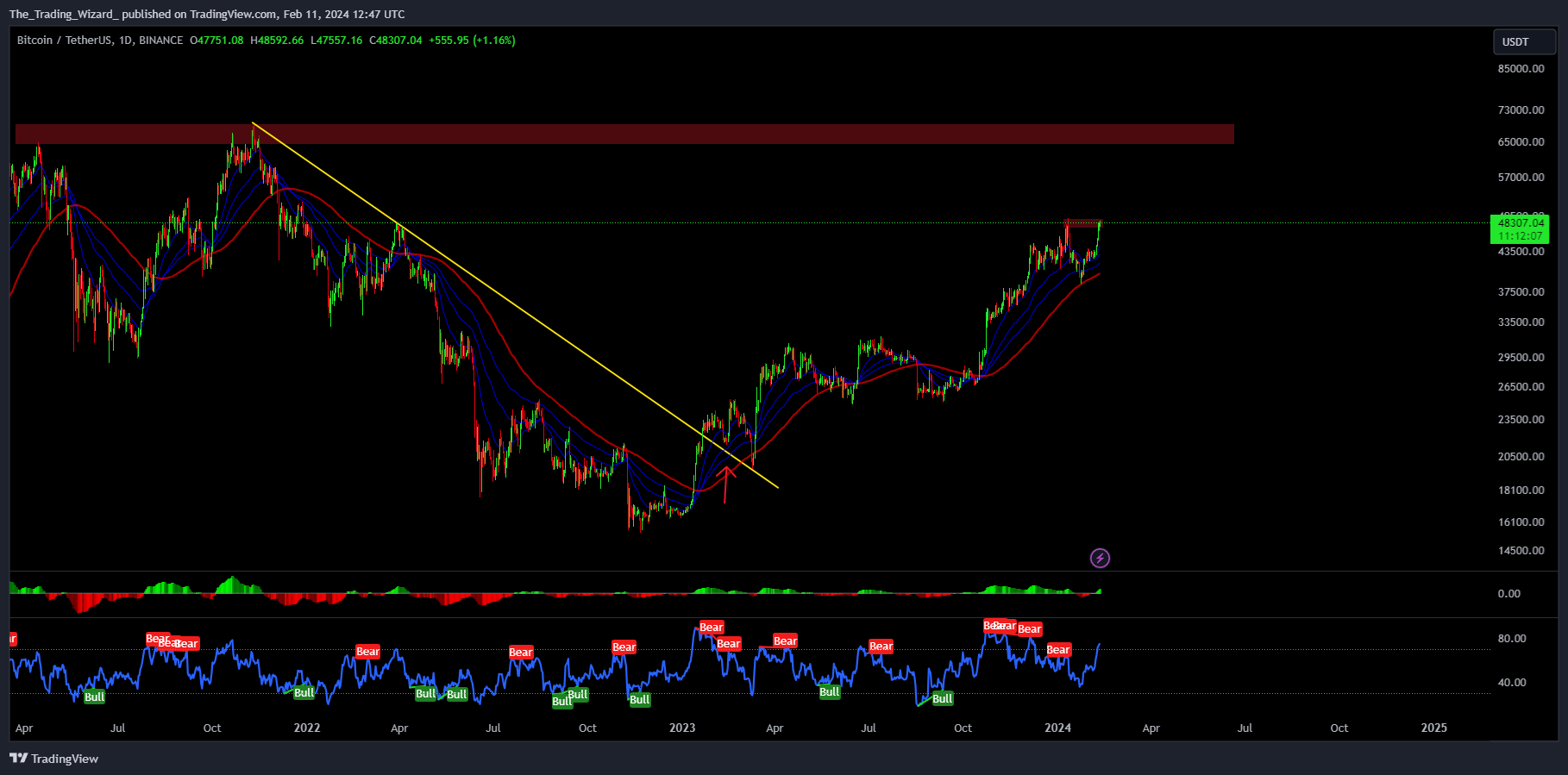Click the 2025 label on time axis
Screen dimensions: 1568x775
point(1433,728)
